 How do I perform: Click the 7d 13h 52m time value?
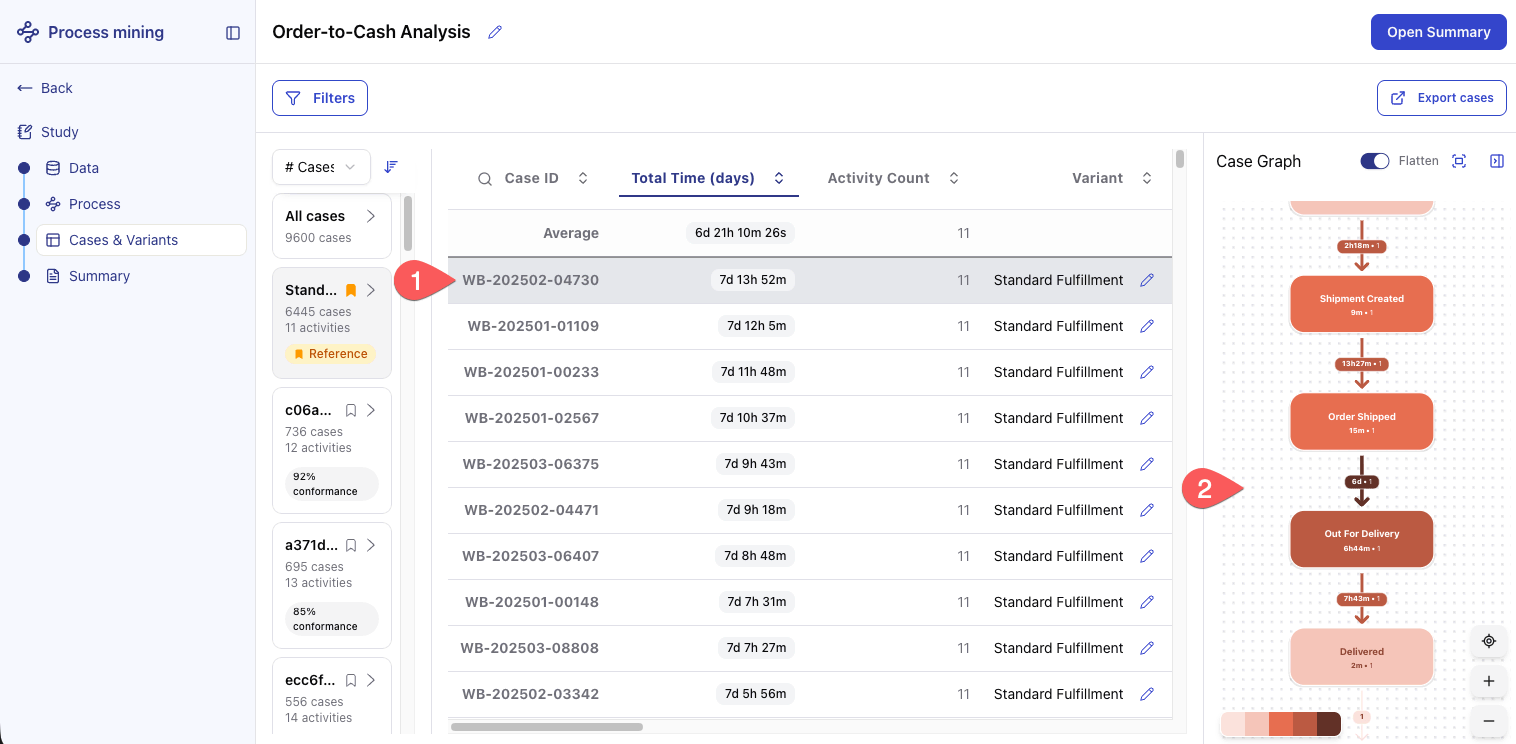pos(752,280)
